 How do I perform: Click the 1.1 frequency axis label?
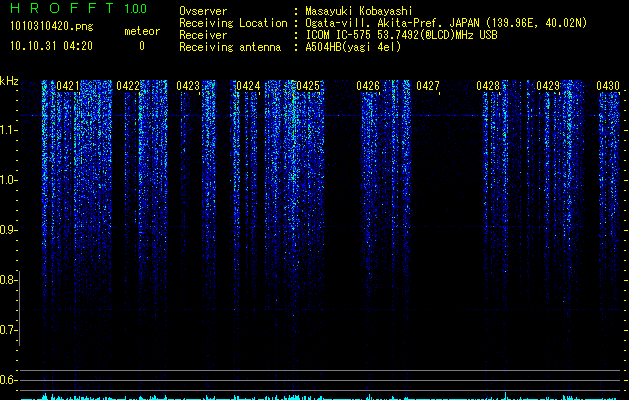click(8, 130)
